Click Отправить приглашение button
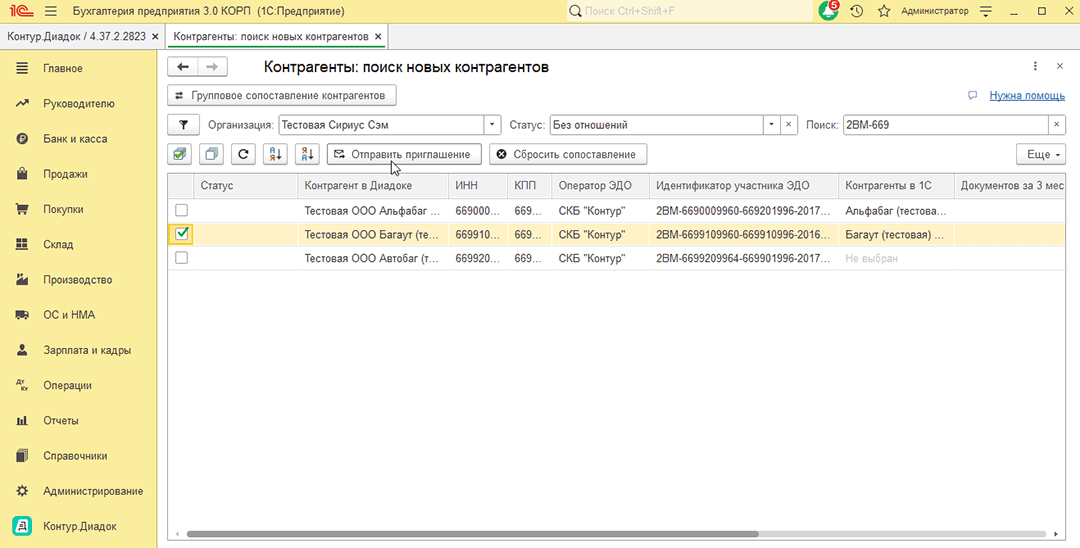 (x=404, y=154)
